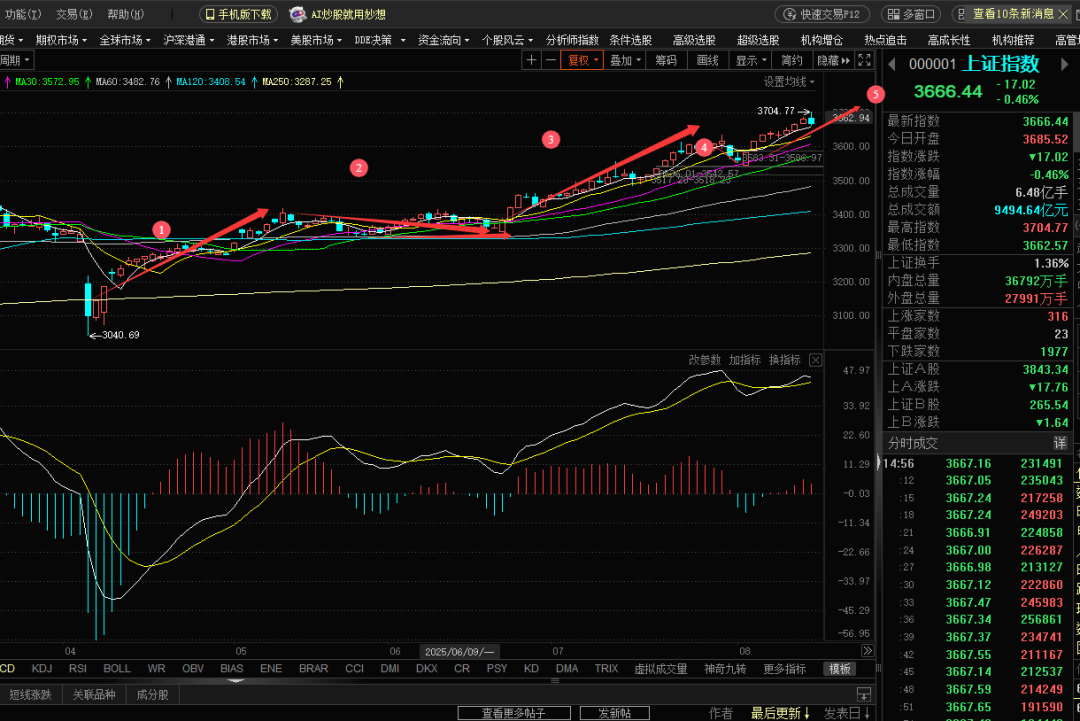Viewport: 1080px width, 721px height.
Task: Open 快速交易F12 quick trade
Action: click(x=823, y=15)
